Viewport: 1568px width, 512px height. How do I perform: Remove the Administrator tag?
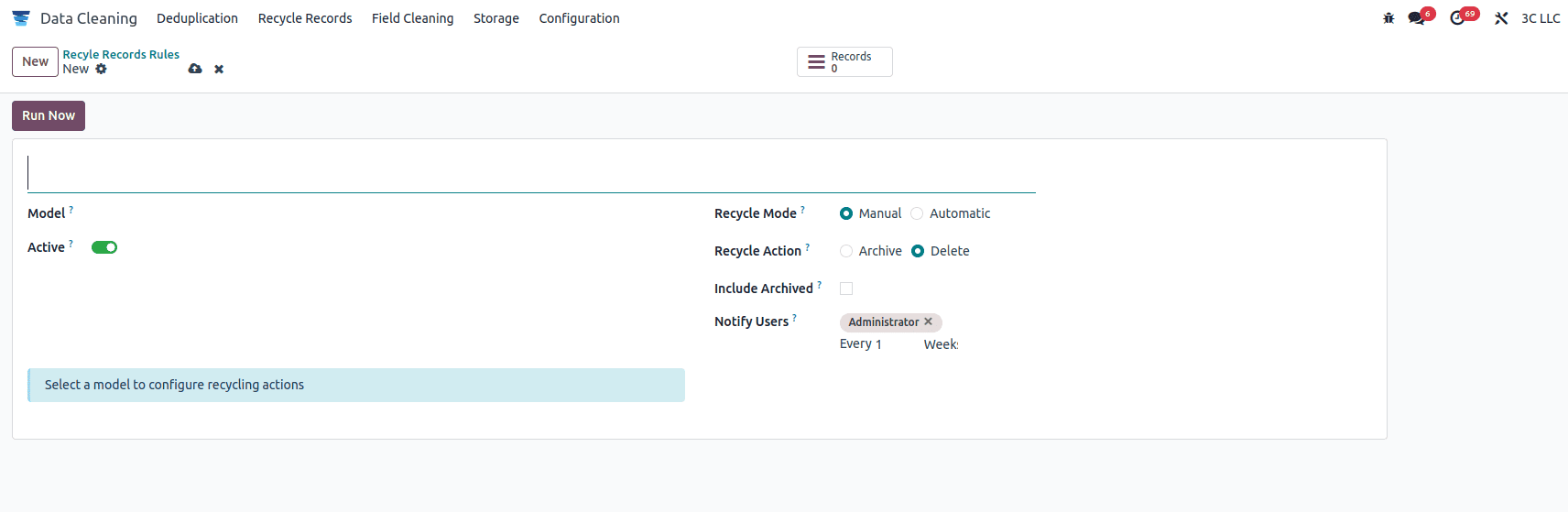[928, 321]
